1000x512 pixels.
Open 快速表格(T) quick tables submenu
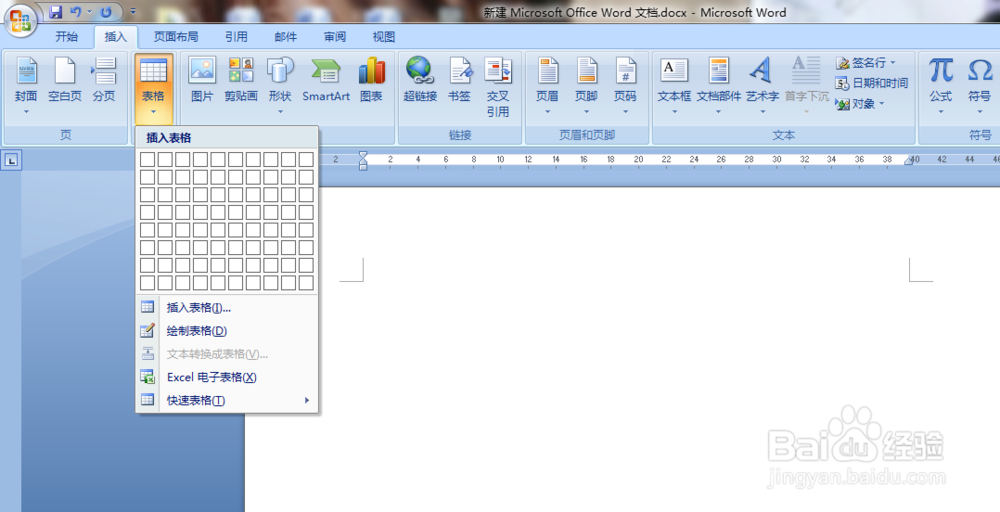pyautogui.click(x=227, y=400)
